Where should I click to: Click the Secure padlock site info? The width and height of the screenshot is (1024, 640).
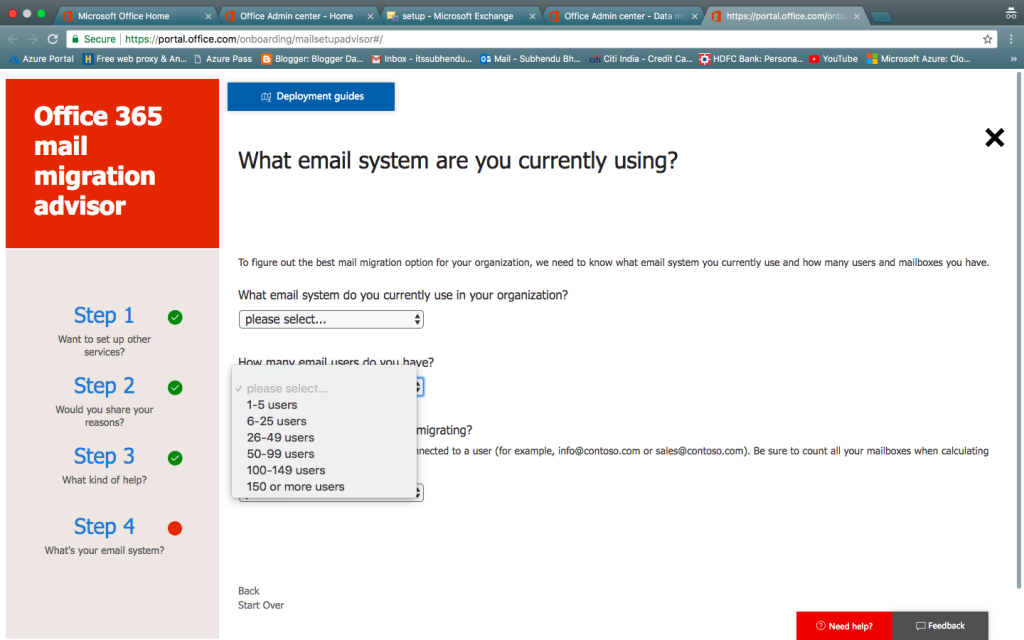[93, 39]
